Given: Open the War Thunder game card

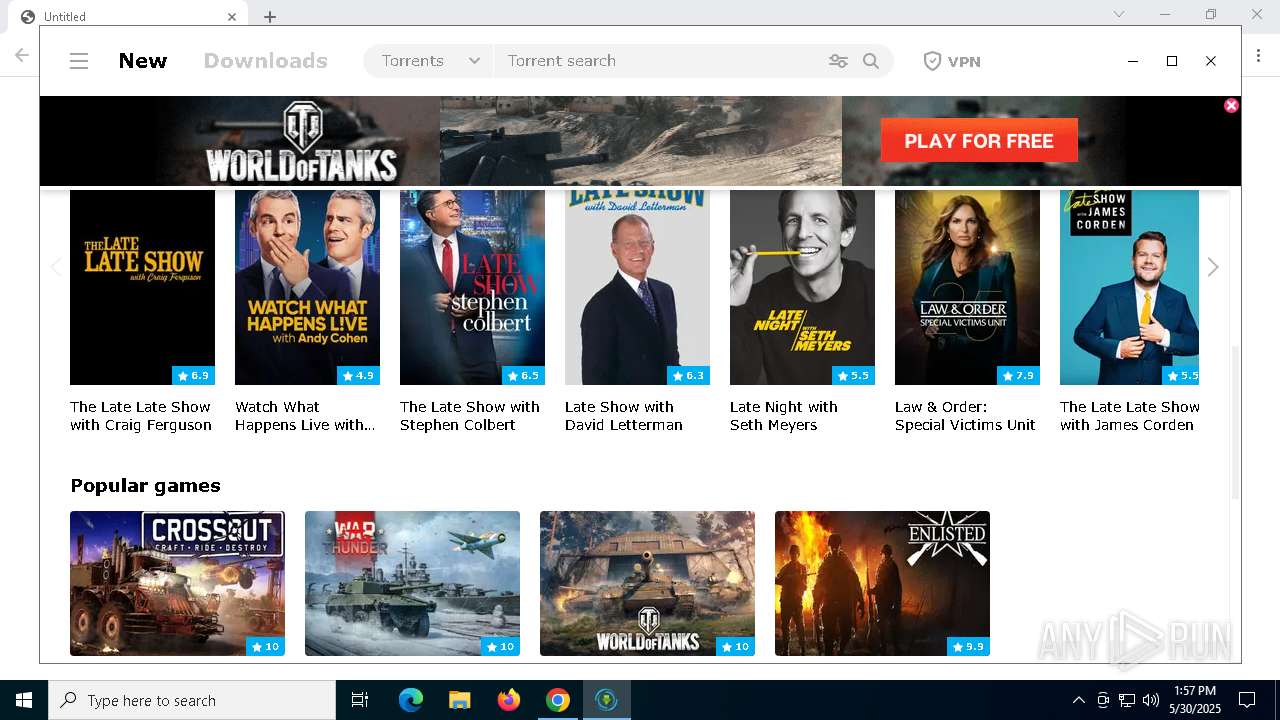Looking at the screenshot, I should coord(412,583).
